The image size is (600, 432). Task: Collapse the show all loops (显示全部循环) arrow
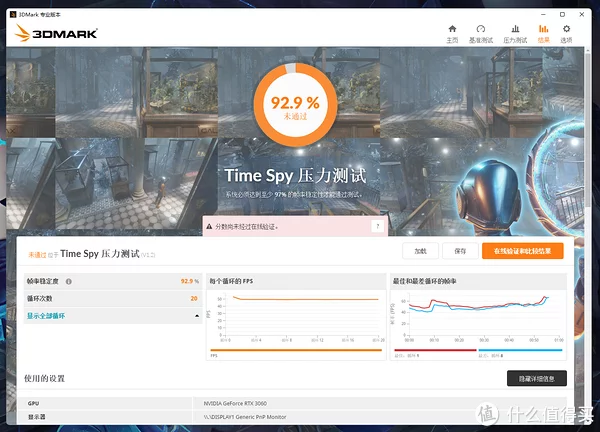coord(197,316)
